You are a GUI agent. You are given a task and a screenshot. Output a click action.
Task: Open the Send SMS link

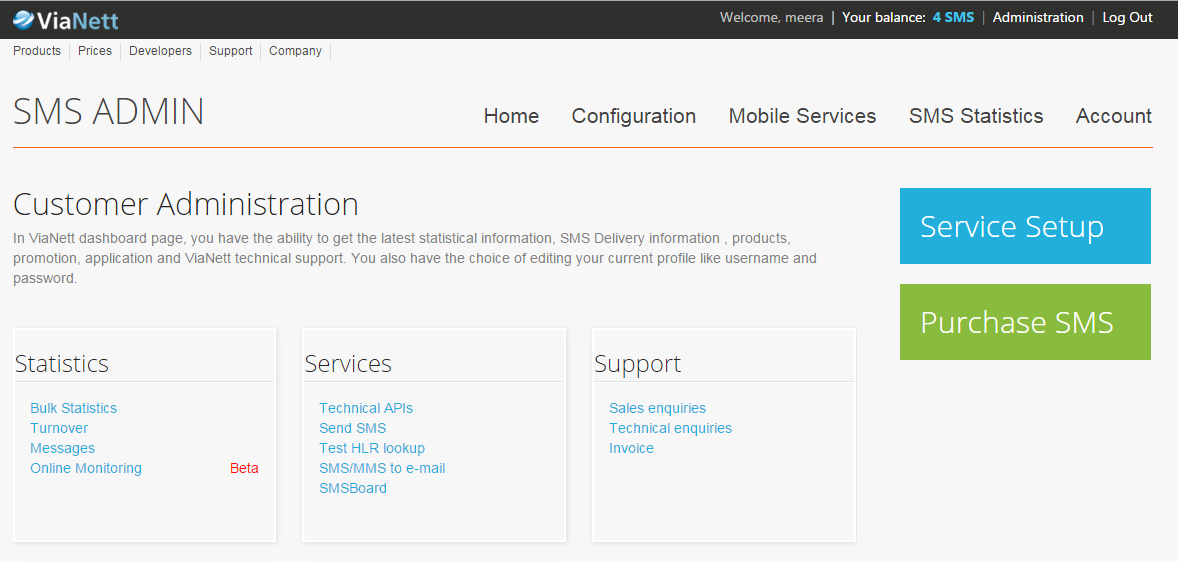(x=352, y=428)
